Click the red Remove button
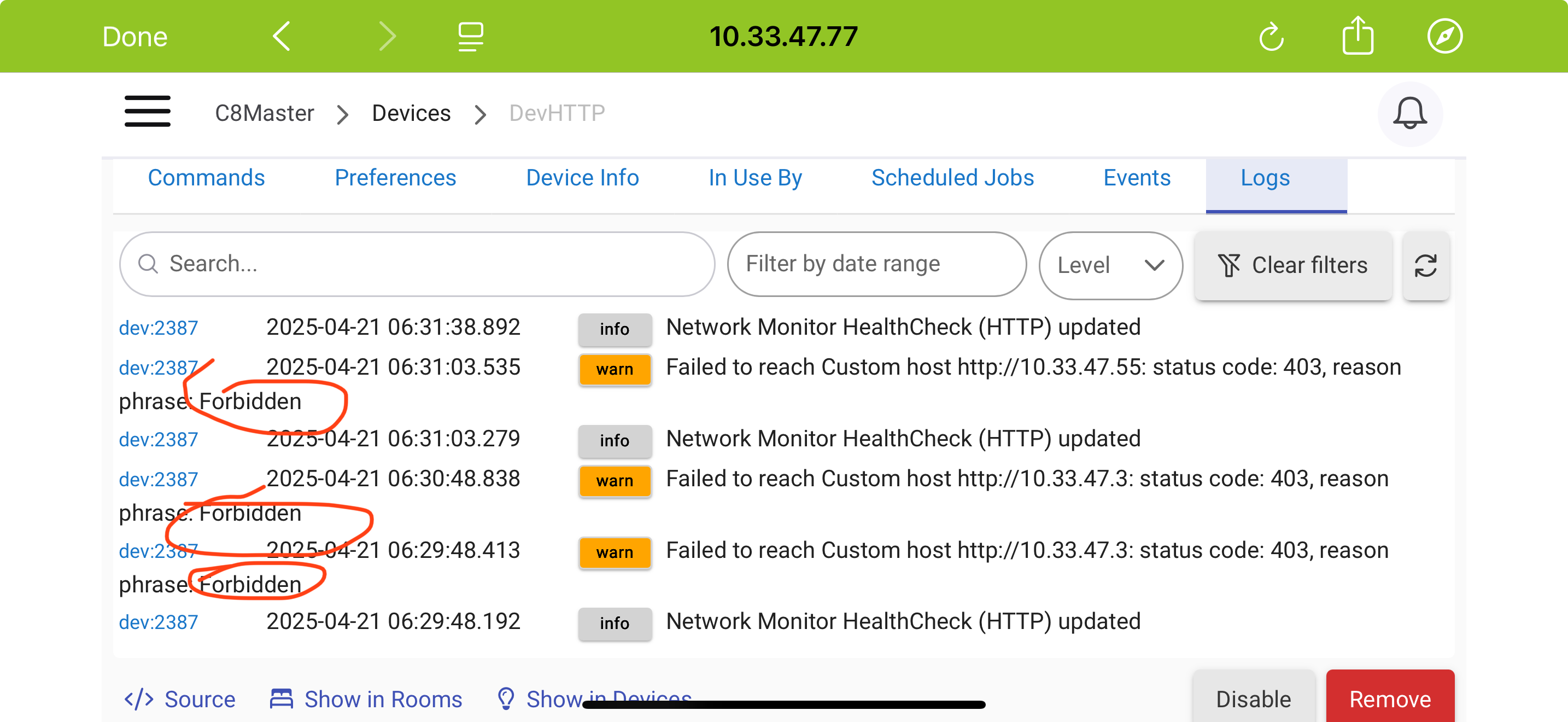This screenshot has height=722, width=1568. click(1390, 697)
